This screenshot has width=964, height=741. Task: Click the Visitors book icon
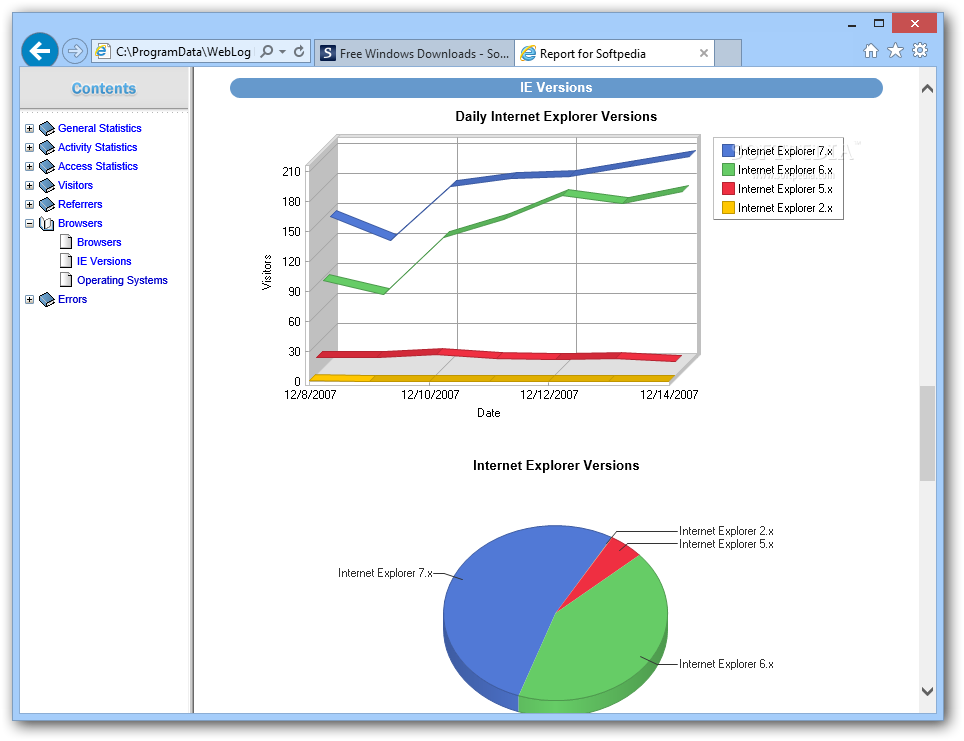tap(47, 186)
